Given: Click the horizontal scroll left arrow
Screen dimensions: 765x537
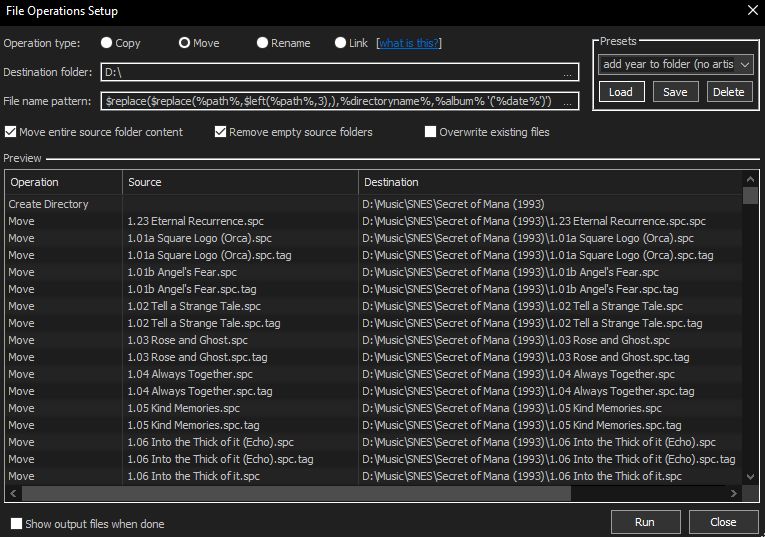Looking at the screenshot, I should click(x=13, y=494).
